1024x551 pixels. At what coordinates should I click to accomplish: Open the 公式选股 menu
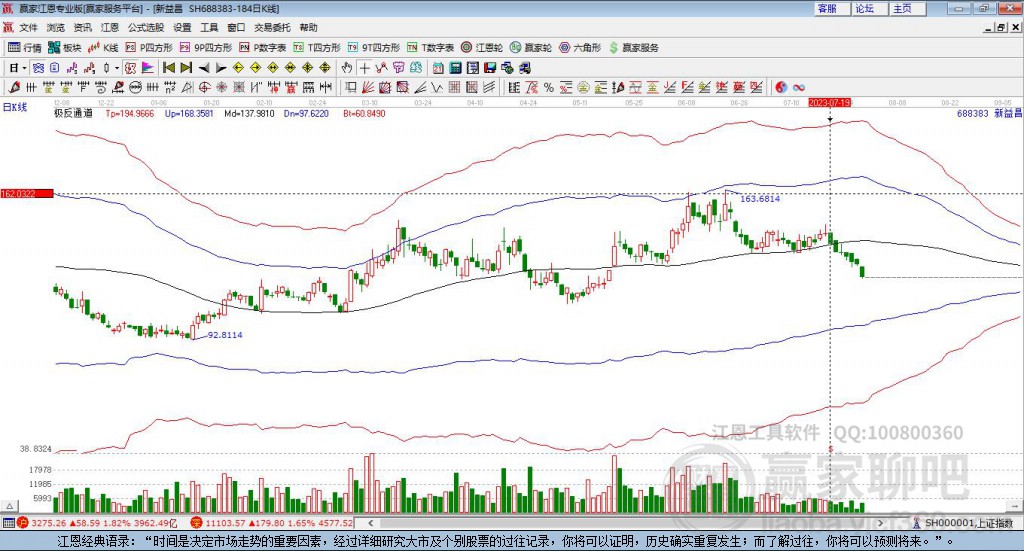click(146, 27)
